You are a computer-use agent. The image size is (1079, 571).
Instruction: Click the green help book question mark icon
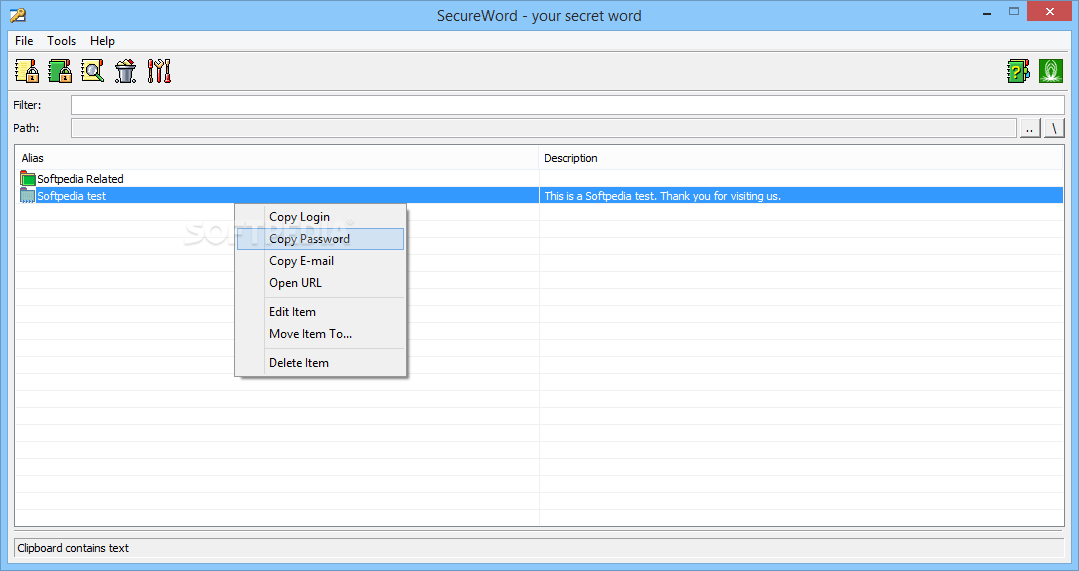coord(1018,71)
